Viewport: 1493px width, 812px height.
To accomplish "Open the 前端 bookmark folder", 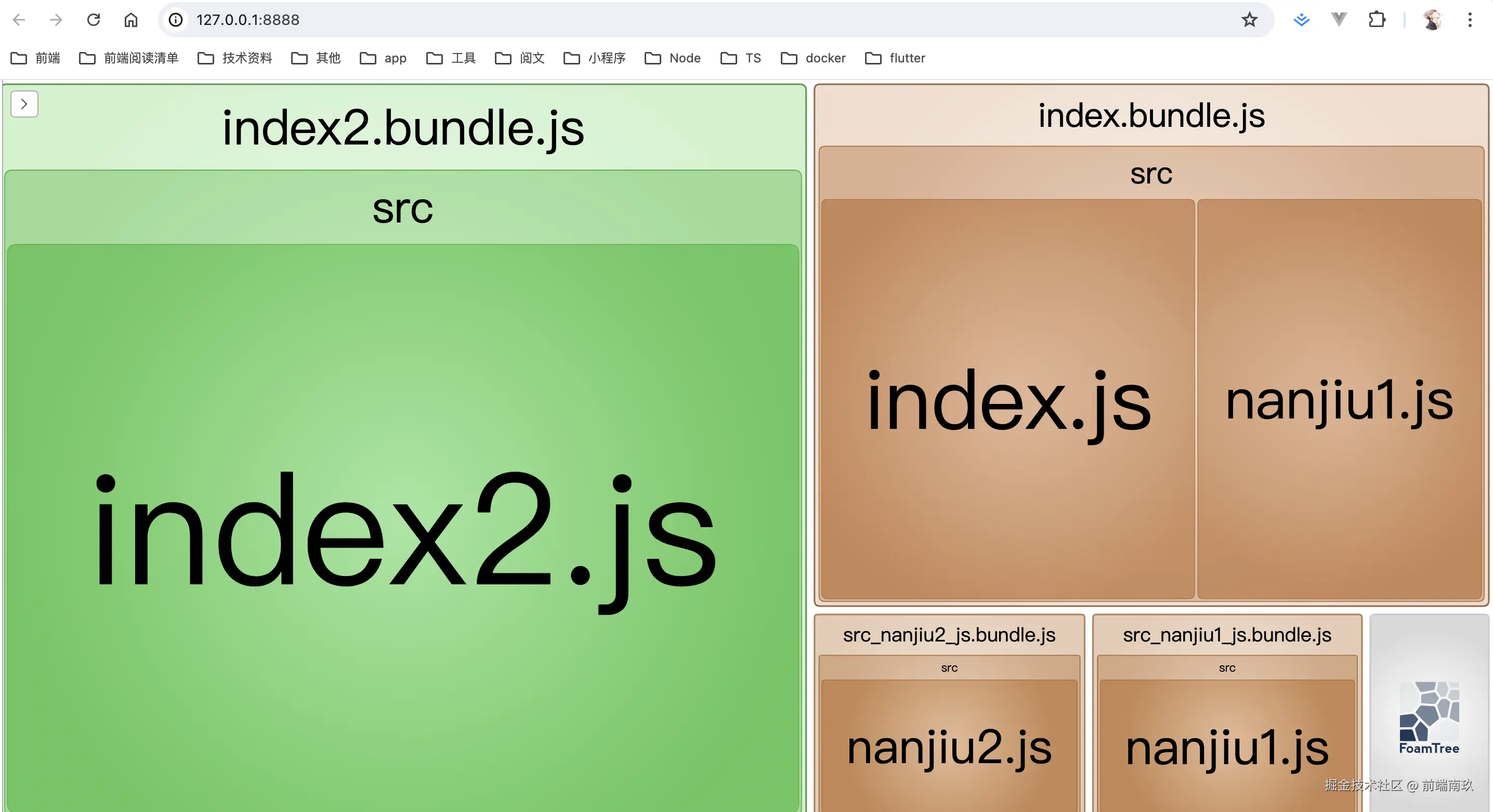I will 36,58.
